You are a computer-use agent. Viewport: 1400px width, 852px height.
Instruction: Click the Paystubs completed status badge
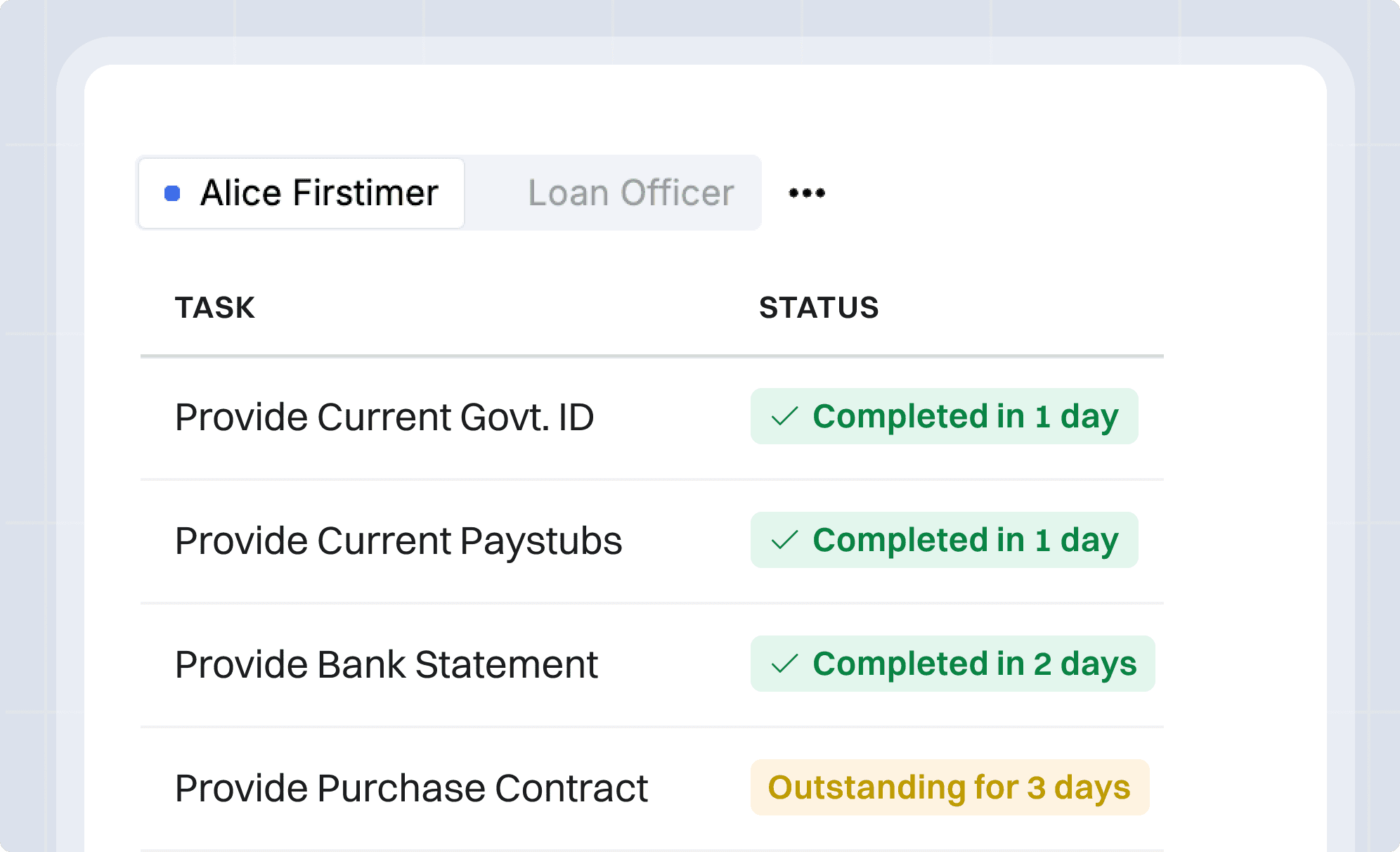point(944,540)
